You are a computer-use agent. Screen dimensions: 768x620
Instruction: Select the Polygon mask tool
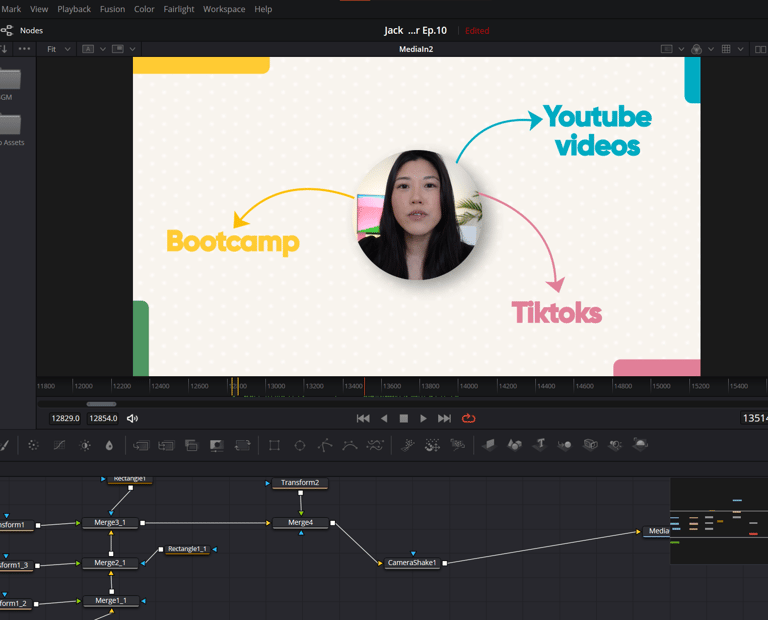tap(325, 445)
